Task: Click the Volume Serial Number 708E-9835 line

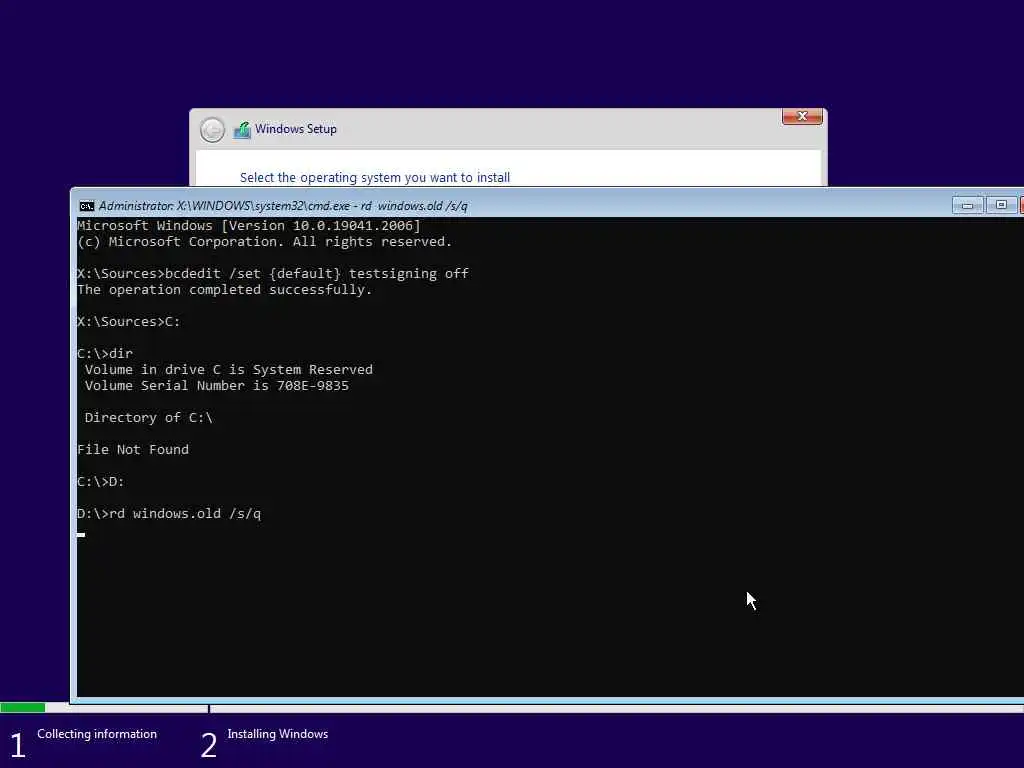Action: (217, 385)
